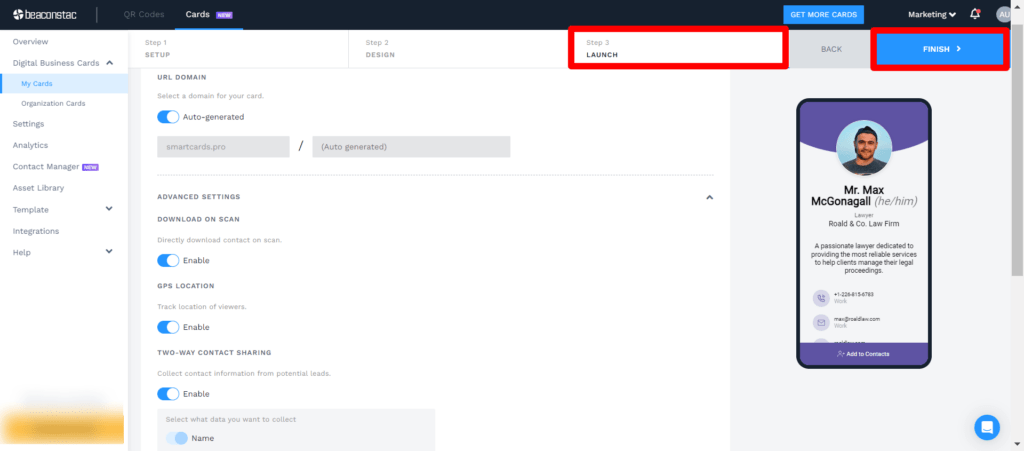The height and width of the screenshot is (451, 1024).
Task: Select Step 3 Launch
Action: (678, 48)
